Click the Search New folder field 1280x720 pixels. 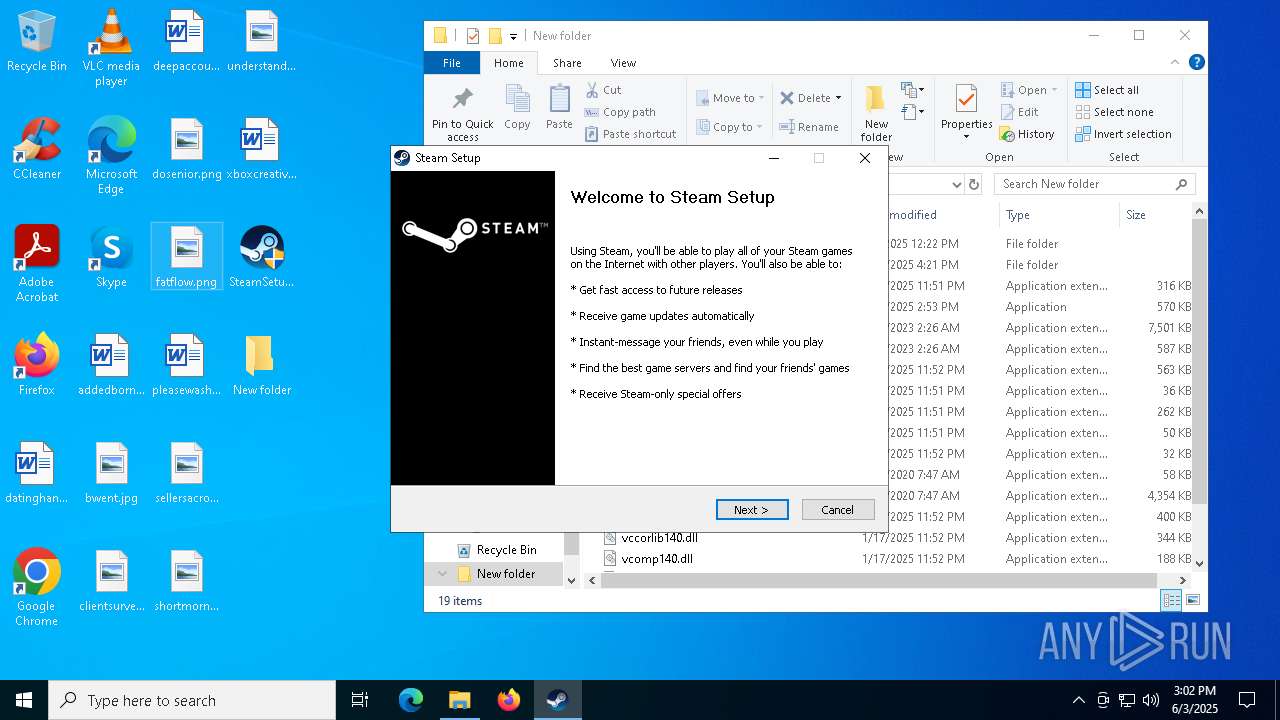(x=1094, y=184)
